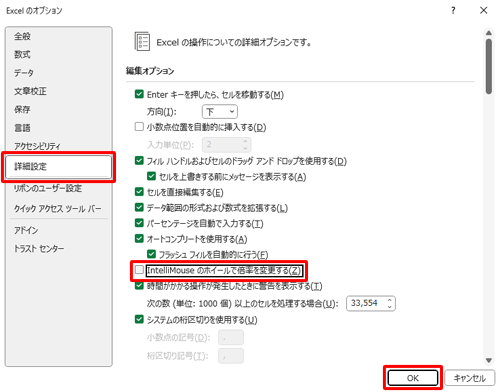Toggle システムの桁区切りを使用する checkbox
500x392 pixels.
click(139, 319)
